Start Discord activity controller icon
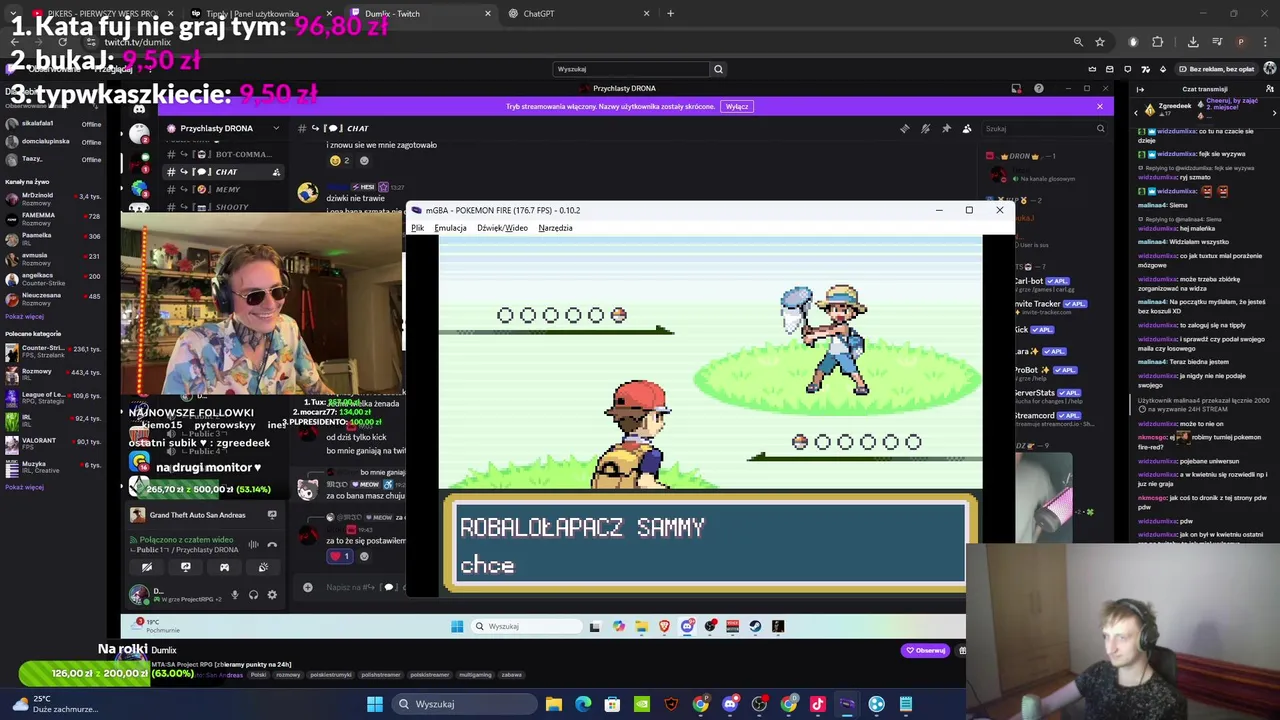 [x=224, y=567]
